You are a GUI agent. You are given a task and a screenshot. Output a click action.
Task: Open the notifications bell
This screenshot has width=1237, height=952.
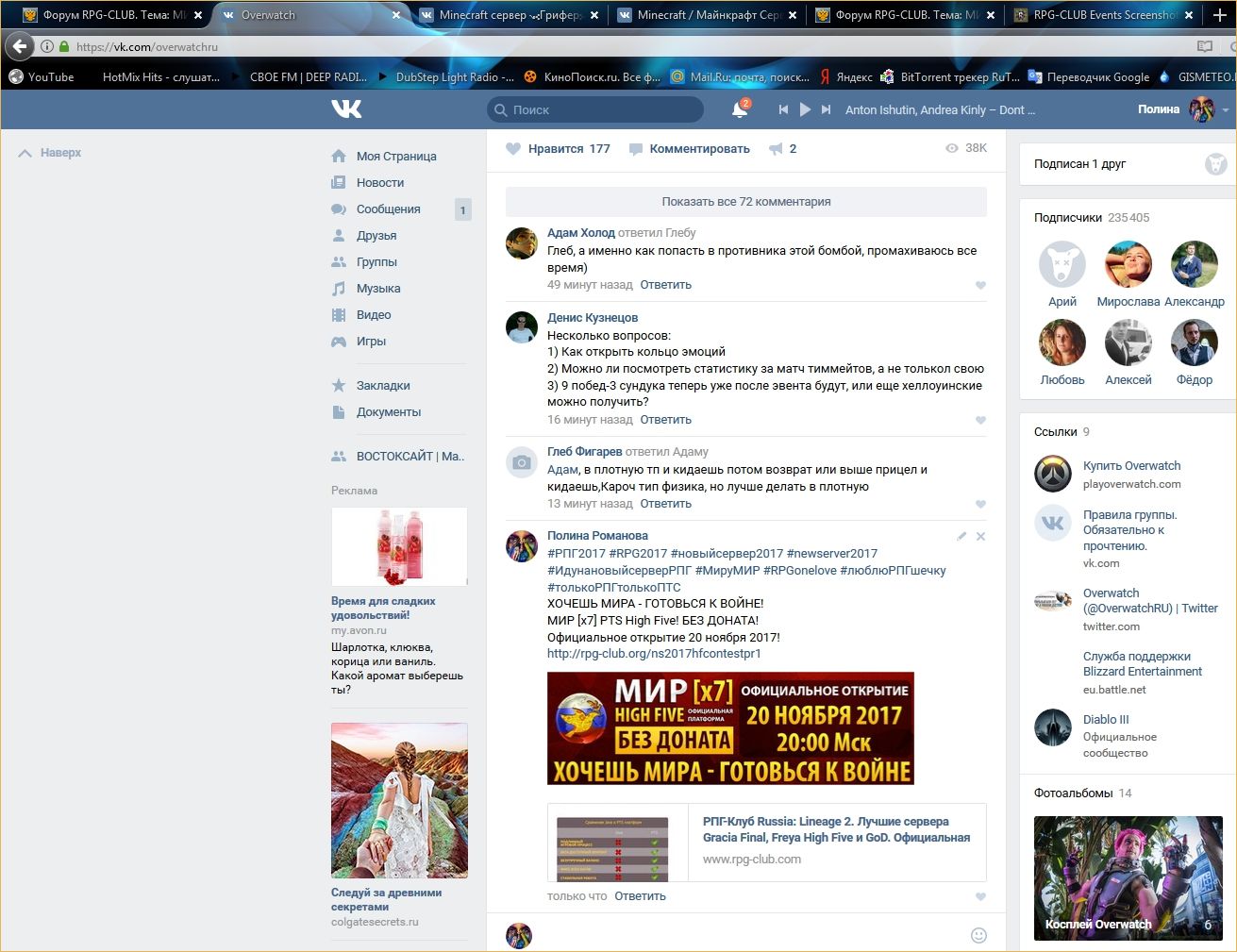[740, 109]
